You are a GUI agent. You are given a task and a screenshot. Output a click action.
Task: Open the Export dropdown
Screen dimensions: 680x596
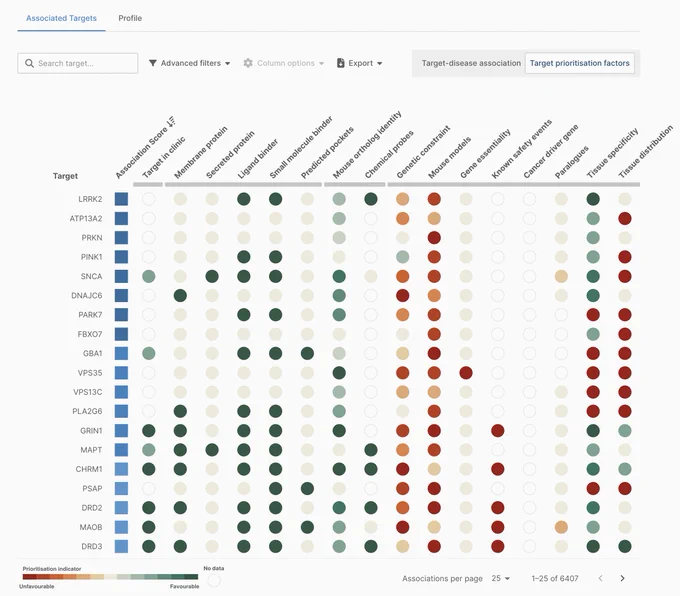coord(360,63)
